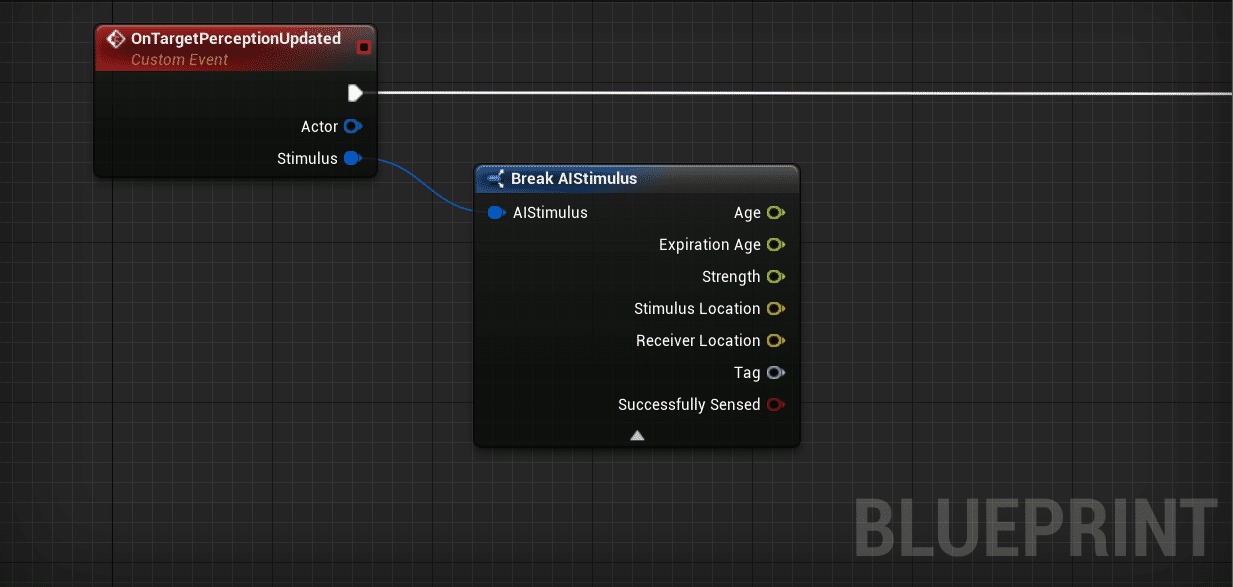Click the Stimulus pin label
Viewport: 1233px width, 587px height.
(307, 159)
